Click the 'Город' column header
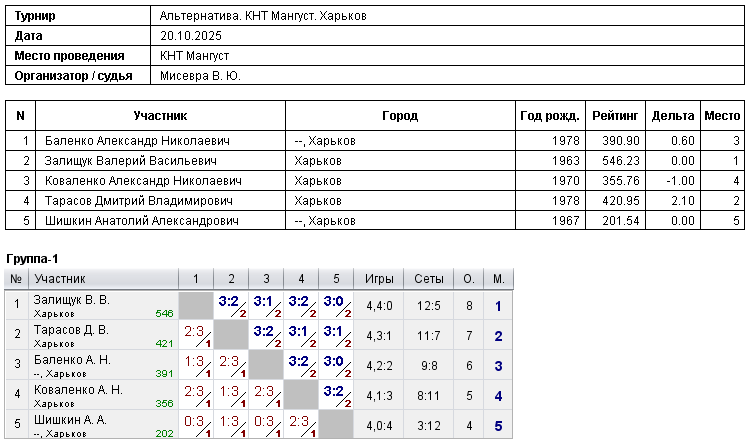Viewport: 750px width, 444px height. pyautogui.click(x=400, y=116)
